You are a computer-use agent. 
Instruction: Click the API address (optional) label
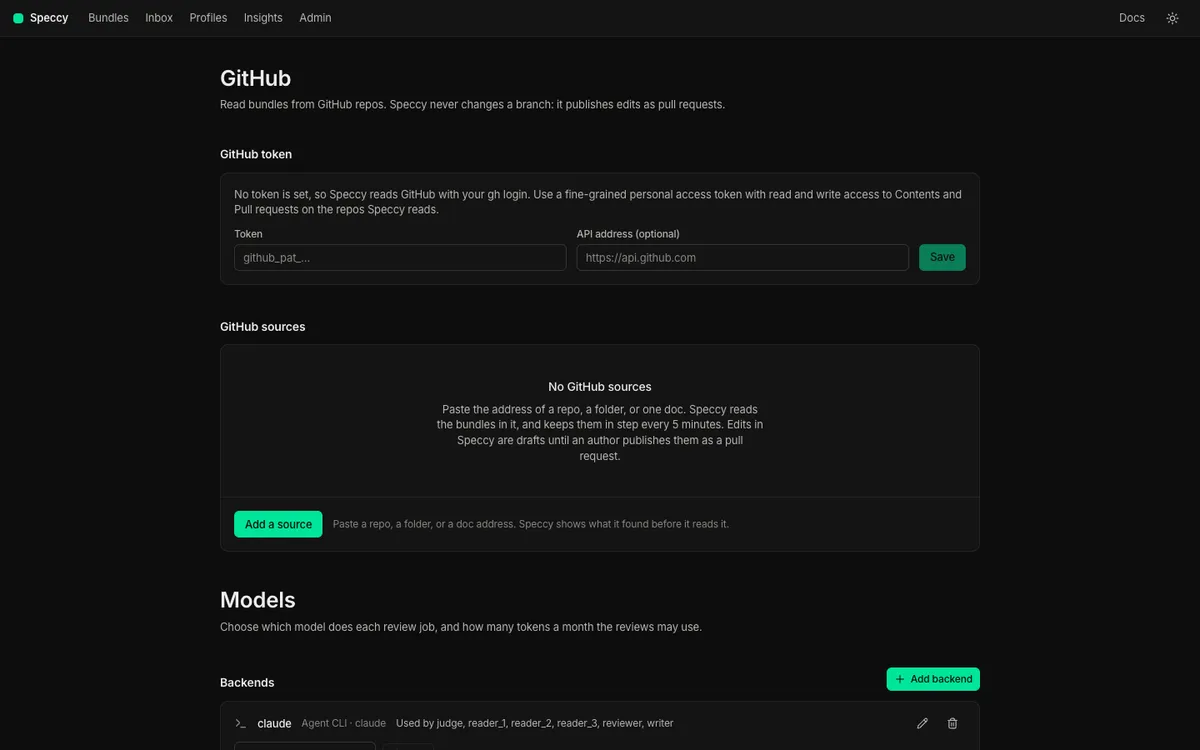[628, 234]
